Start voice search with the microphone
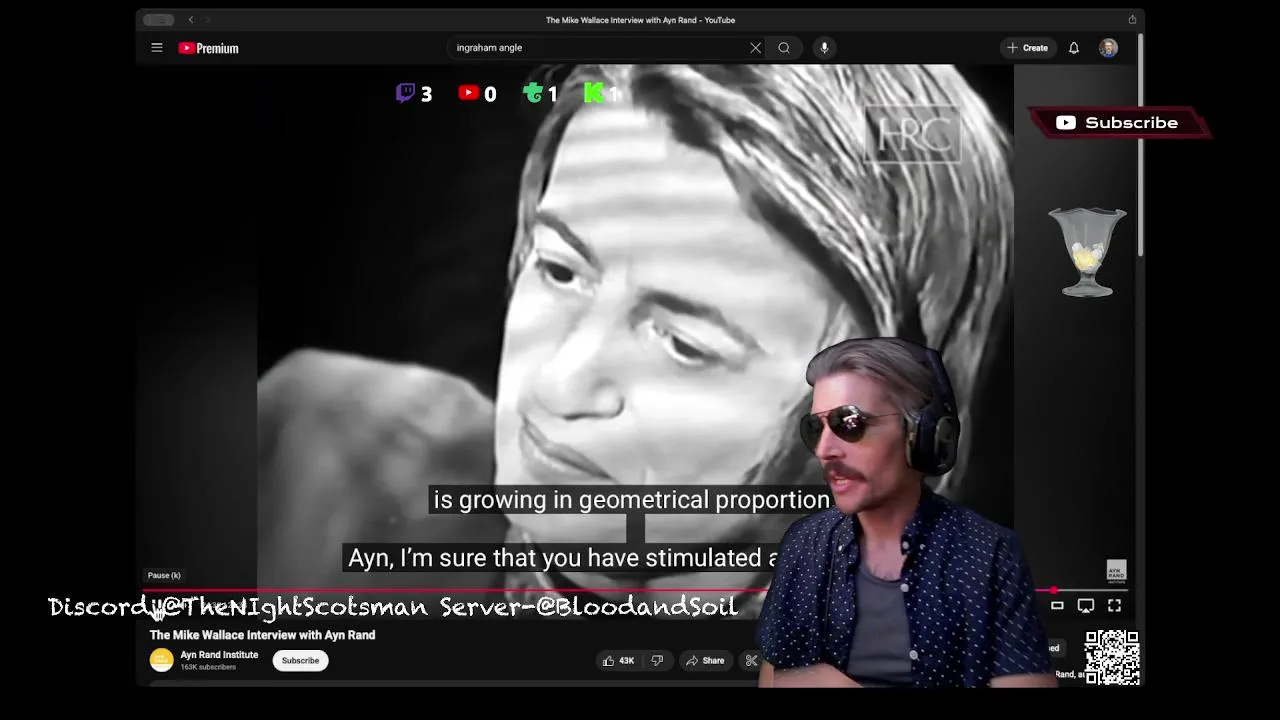The width and height of the screenshot is (1280, 720). point(824,48)
